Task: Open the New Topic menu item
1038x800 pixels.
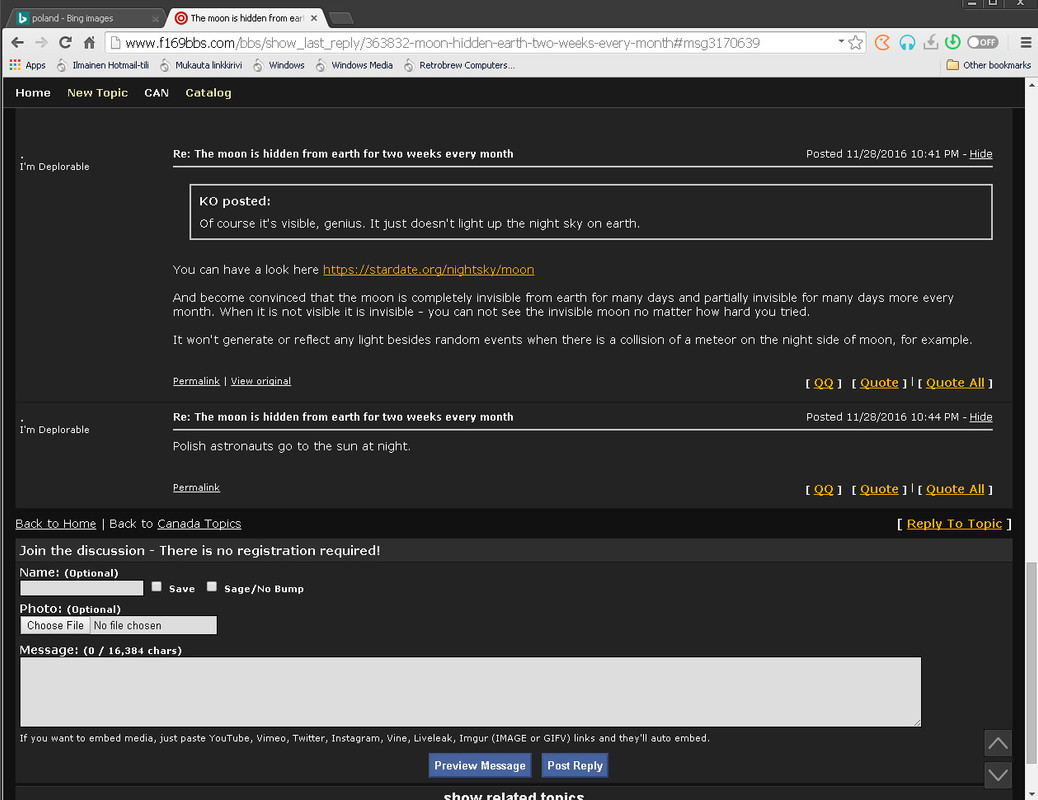Action: (97, 93)
